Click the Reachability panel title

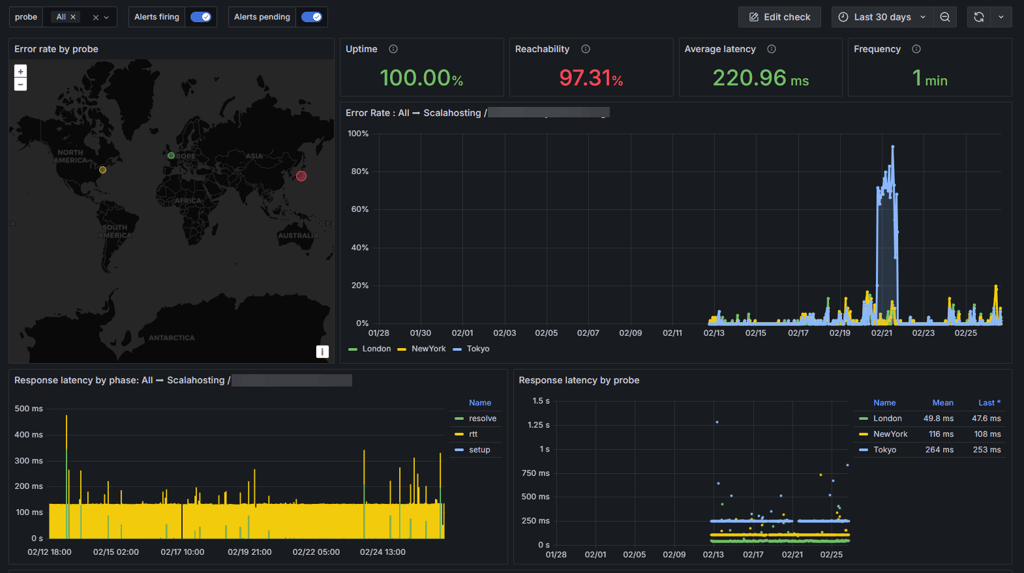pos(542,49)
